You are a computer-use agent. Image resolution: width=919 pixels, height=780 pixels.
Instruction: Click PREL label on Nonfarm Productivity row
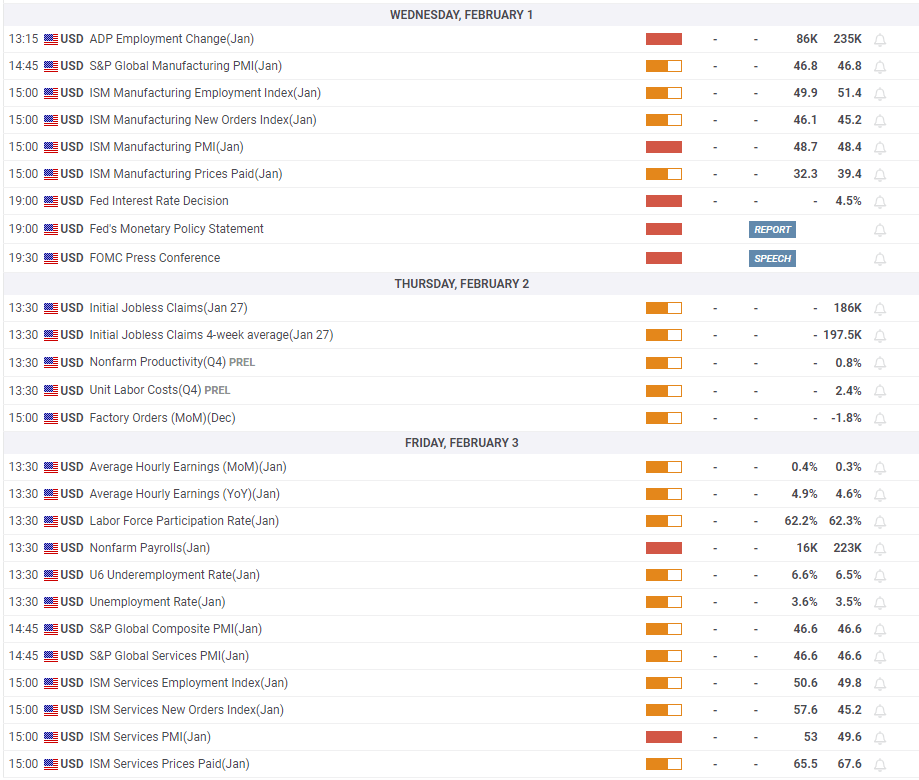241,362
